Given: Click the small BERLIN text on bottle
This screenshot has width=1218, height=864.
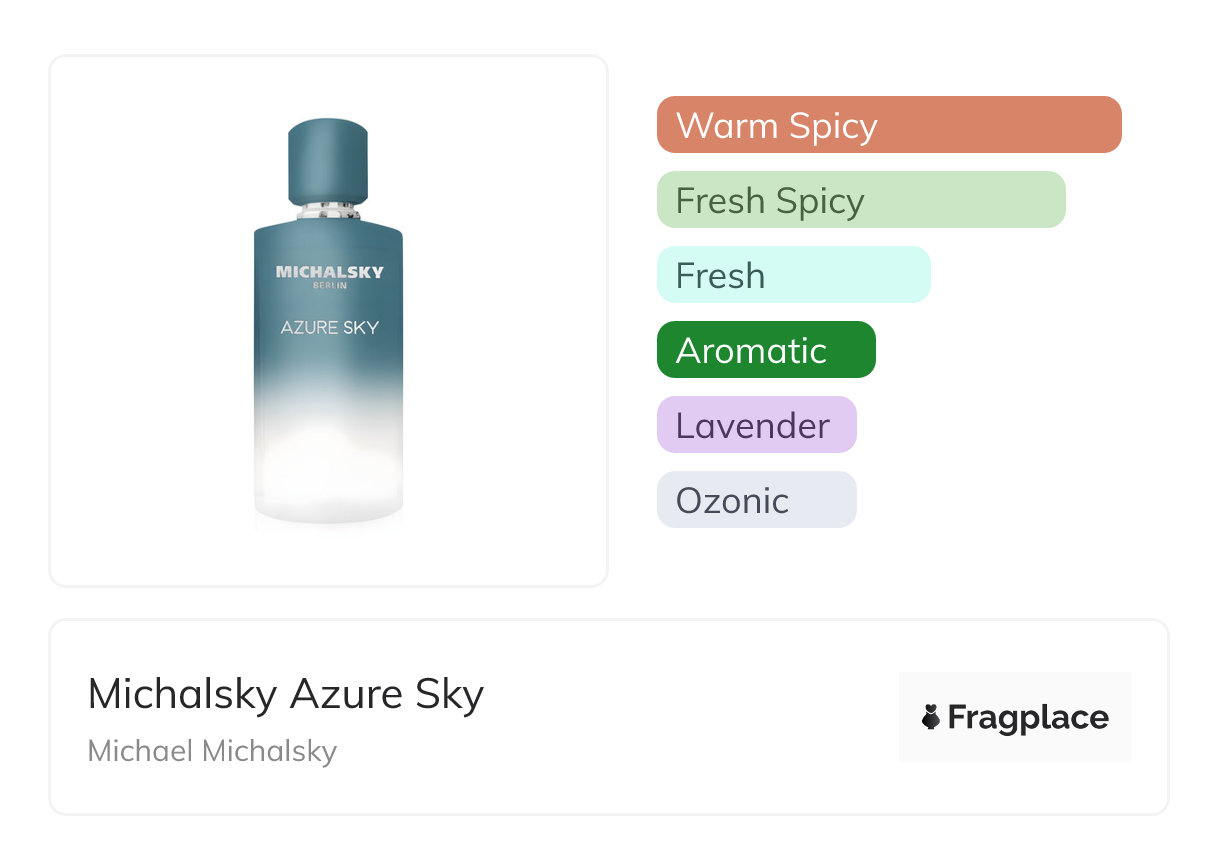Looking at the screenshot, I should [329, 286].
